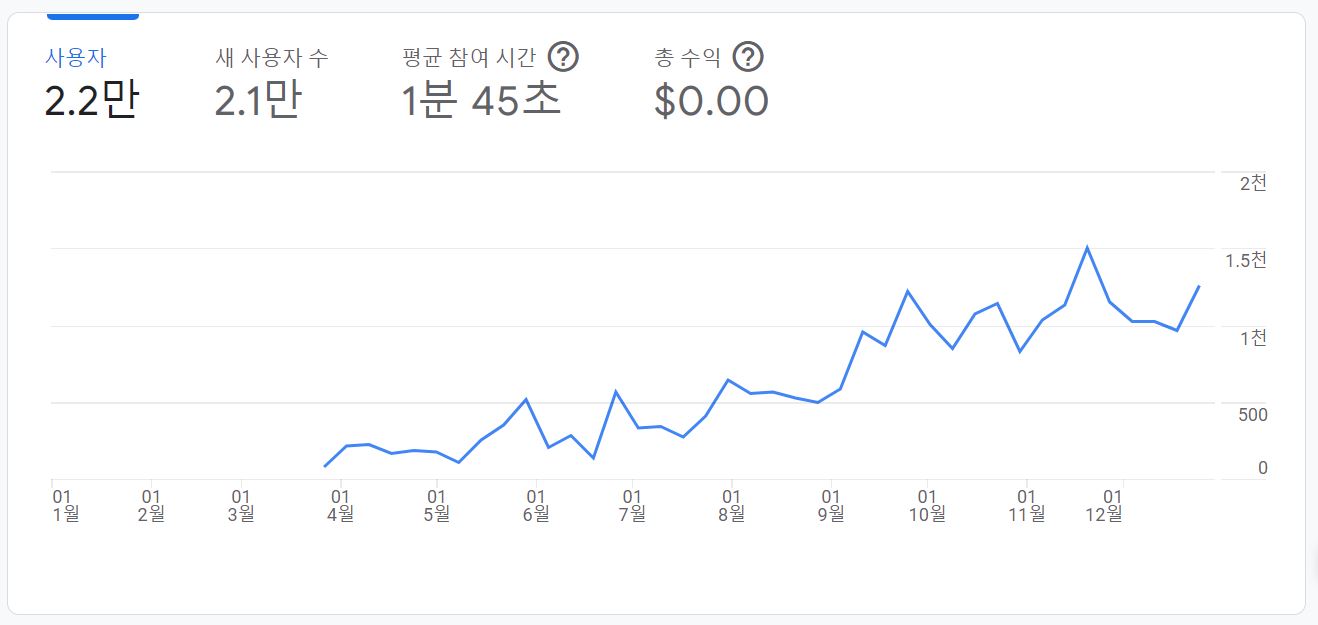This screenshot has height=625, width=1318.
Task: Click the help icon next to 총 수익
Action: (748, 58)
